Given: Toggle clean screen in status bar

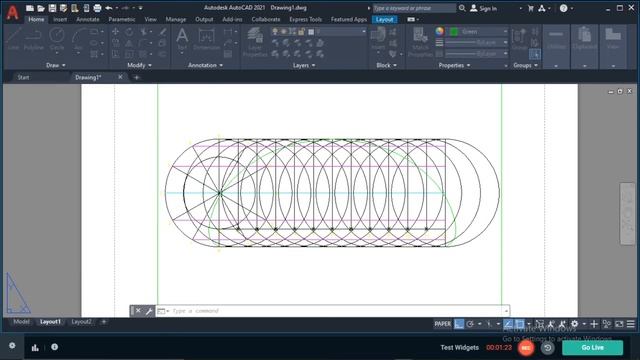Looking at the screenshot, I should pos(619,324).
